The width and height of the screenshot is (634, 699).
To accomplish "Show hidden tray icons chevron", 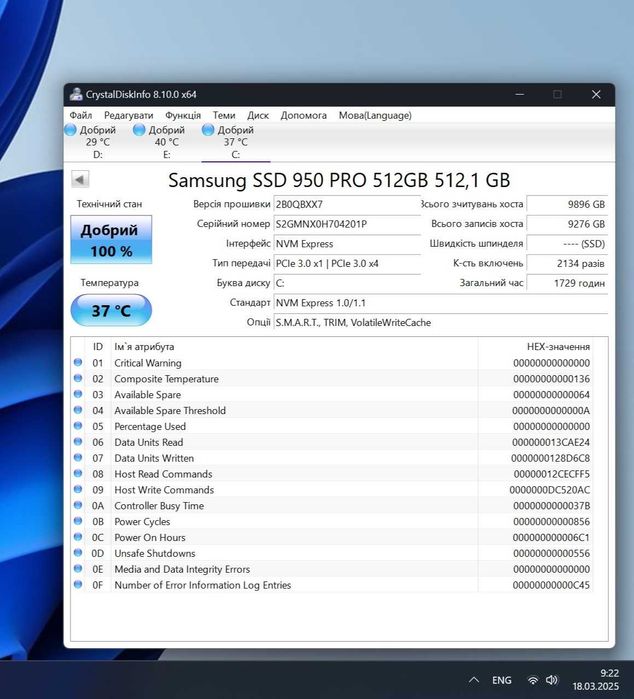I will [x=474, y=680].
